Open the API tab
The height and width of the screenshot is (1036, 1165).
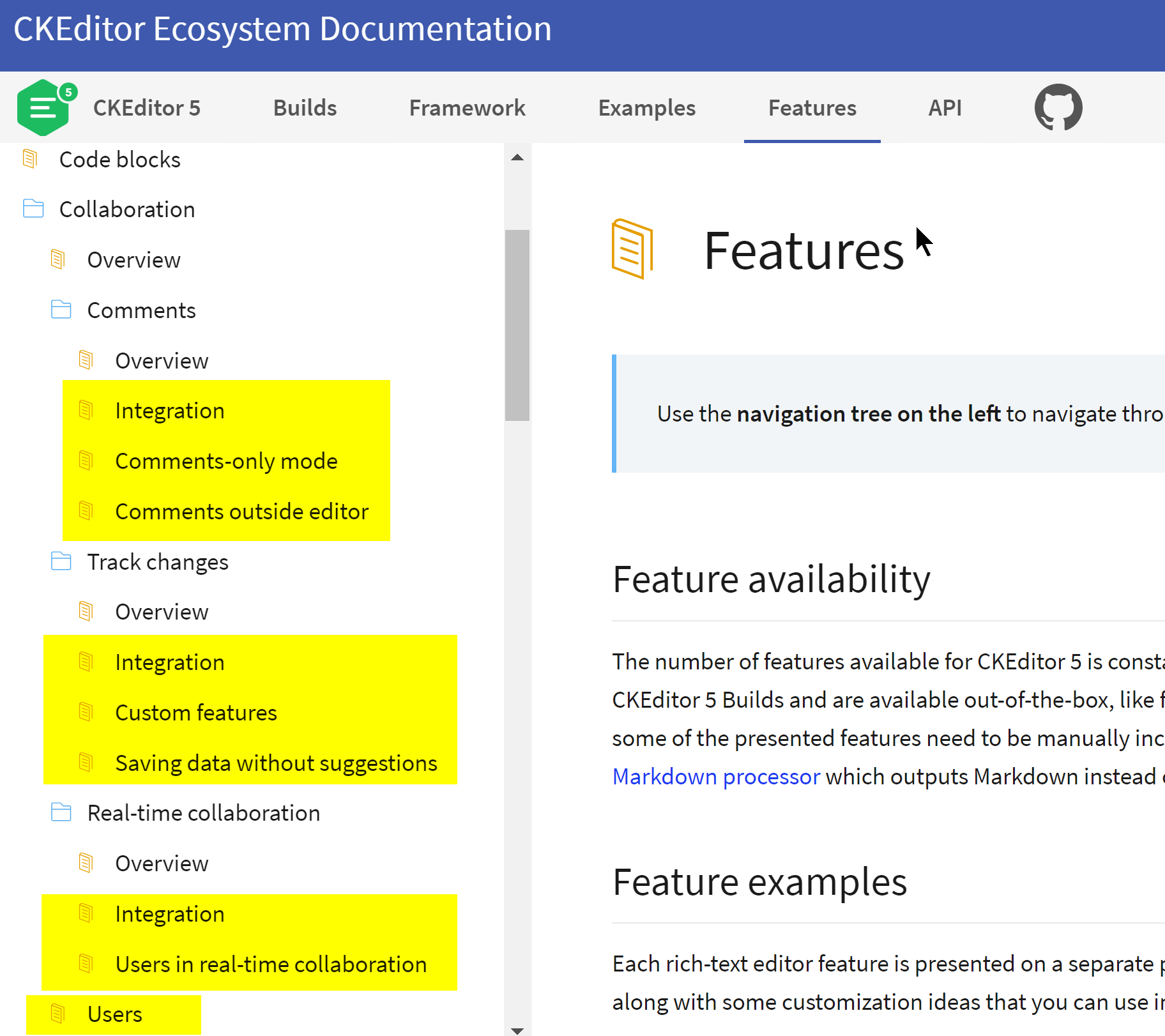[945, 108]
